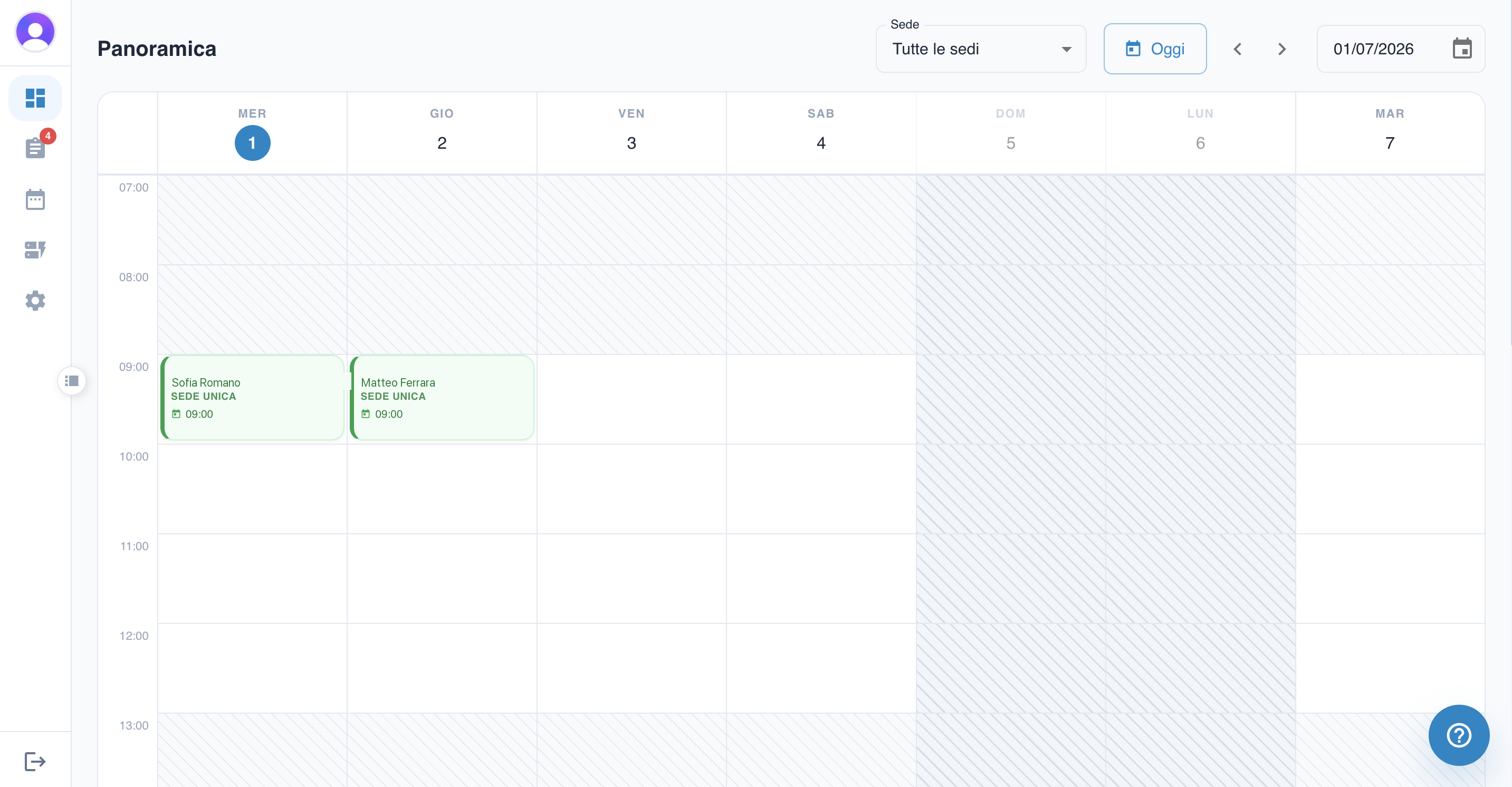The width and height of the screenshot is (1512, 787).
Task: Select day MAR 7 header
Action: [1390, 133]
